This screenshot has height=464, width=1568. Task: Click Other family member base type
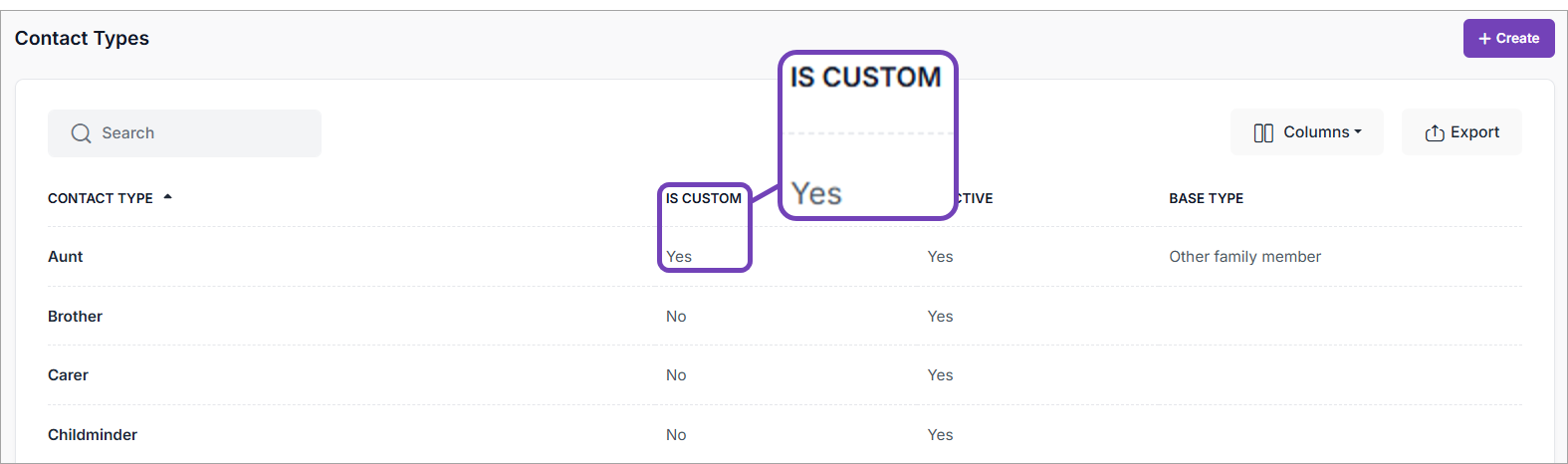(x=1244, y=257)
